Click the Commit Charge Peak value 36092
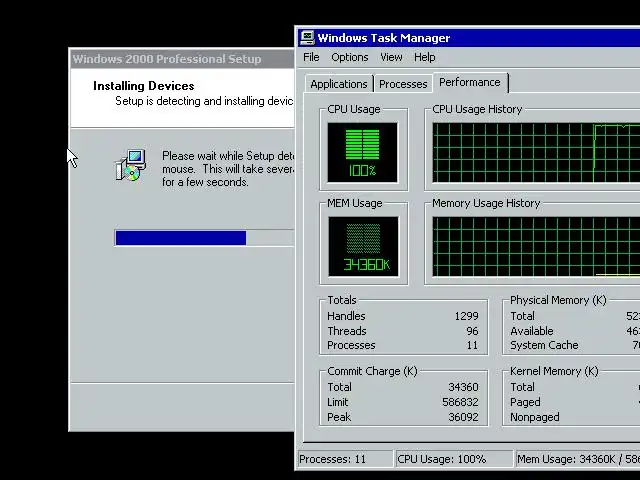The width and height of the screenshot is (640, 480). [463, 417]
